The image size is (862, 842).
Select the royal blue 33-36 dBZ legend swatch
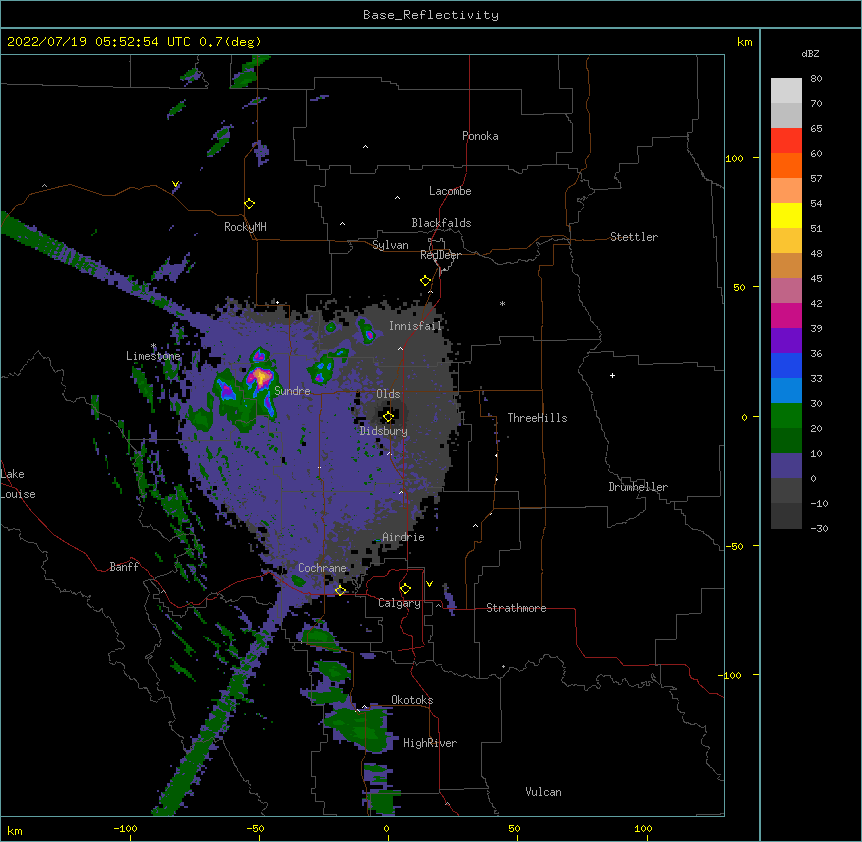(786, 366)
